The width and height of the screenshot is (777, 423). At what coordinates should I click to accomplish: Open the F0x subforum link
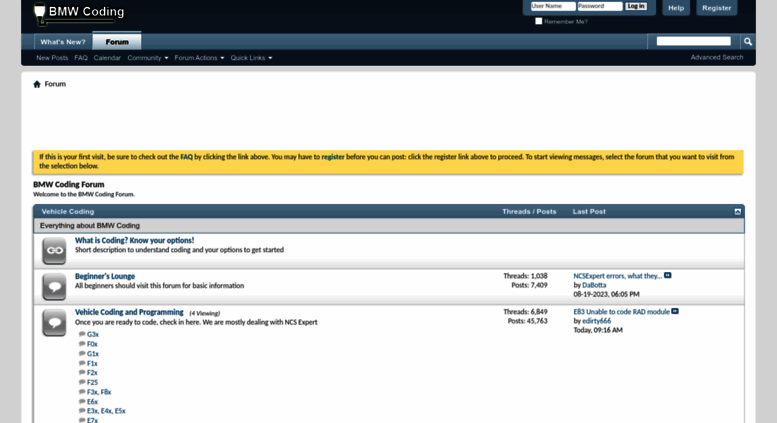pyautogui.click(x=92, y=344)
